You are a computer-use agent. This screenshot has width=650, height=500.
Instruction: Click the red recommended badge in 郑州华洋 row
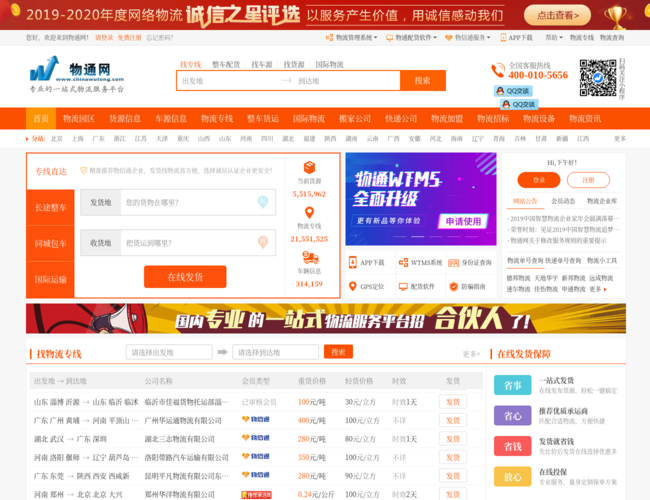click(x=256, y=495)
